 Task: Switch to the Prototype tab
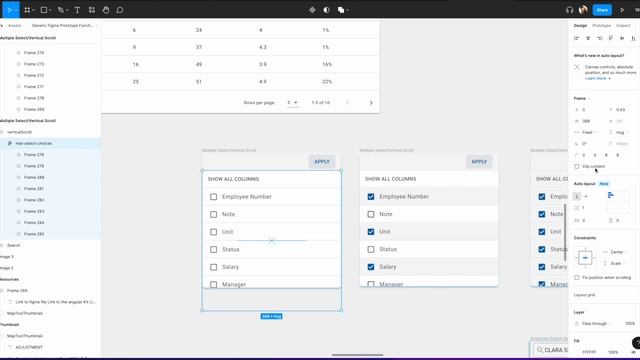click(x=602, y=26)
